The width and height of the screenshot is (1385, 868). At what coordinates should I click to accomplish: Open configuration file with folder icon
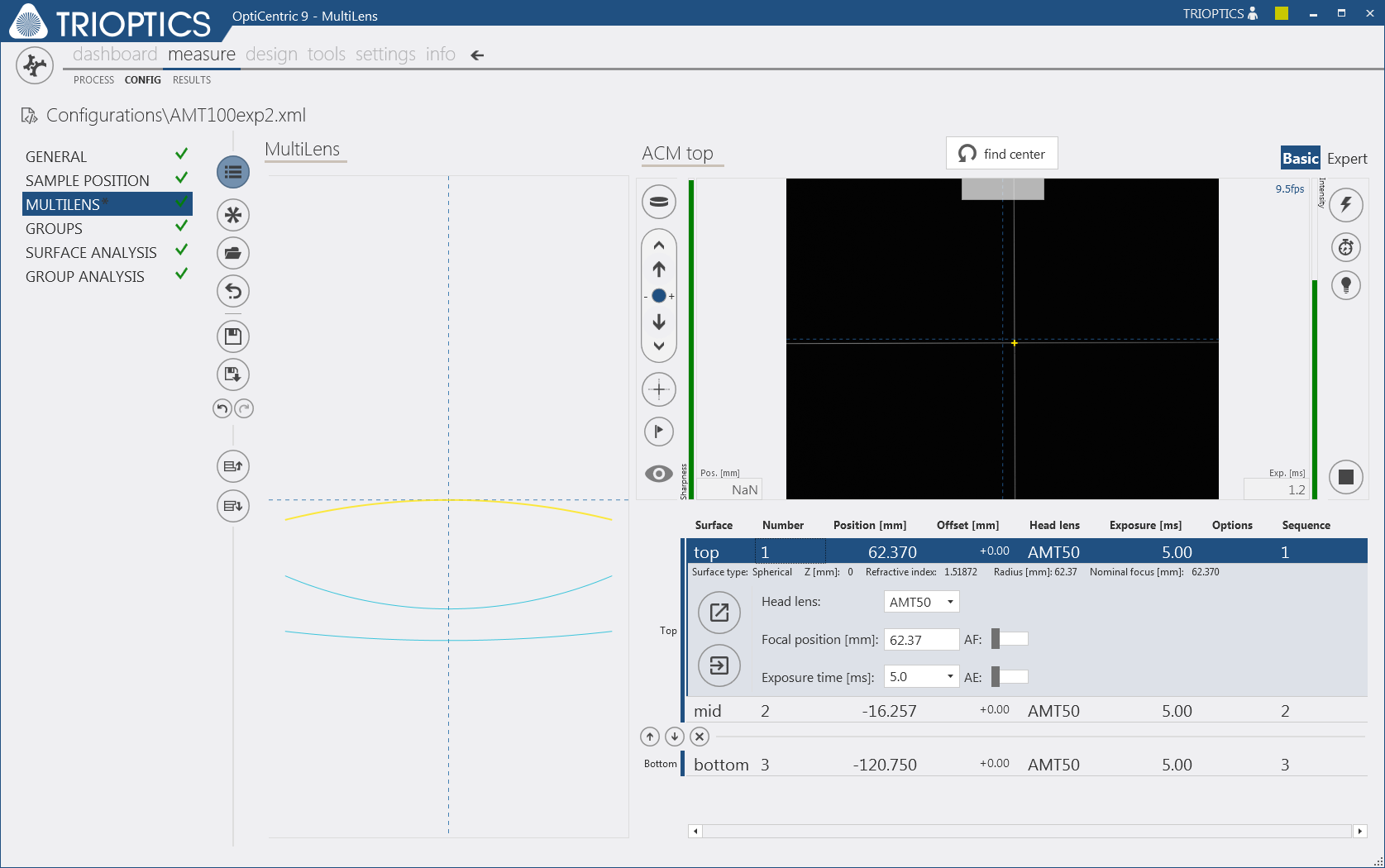[x=233, y=253]
